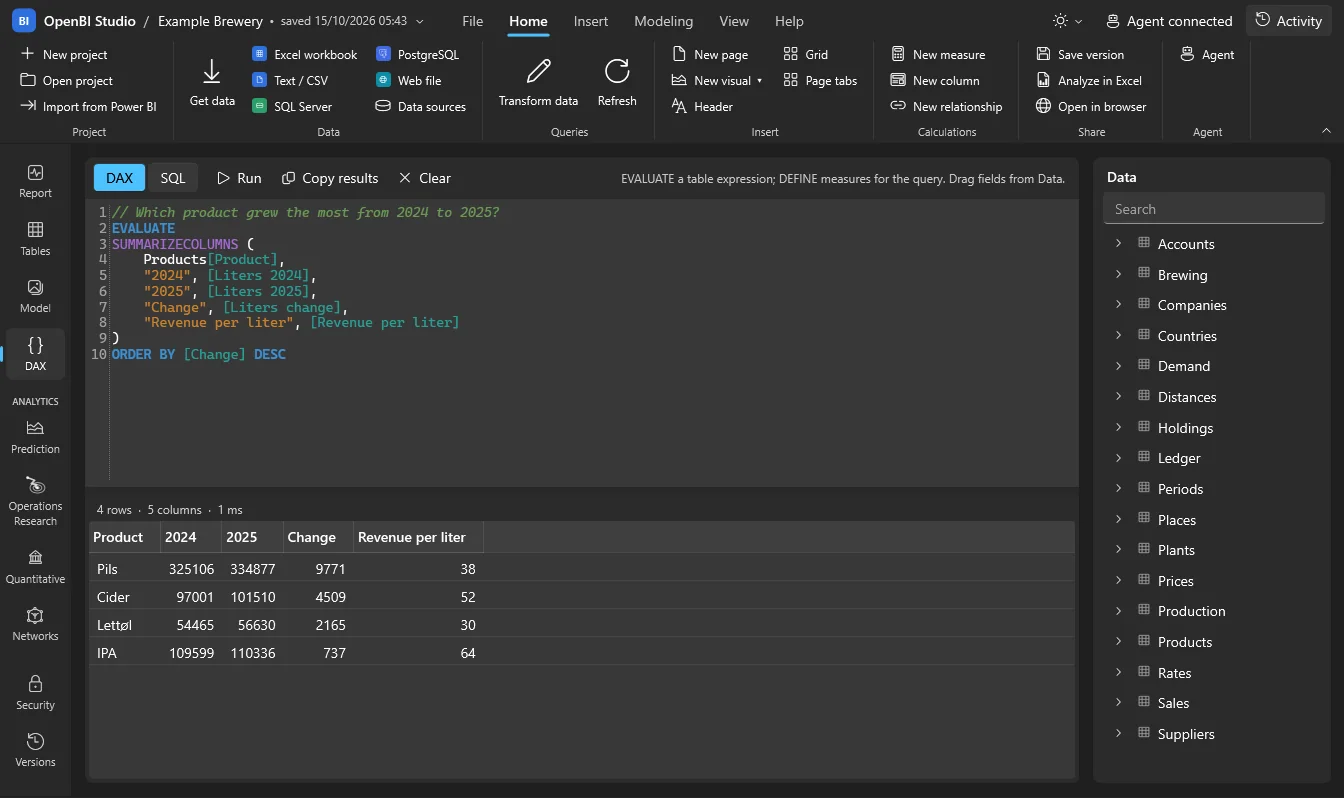Copy results of the query

[x=330, y=178]
